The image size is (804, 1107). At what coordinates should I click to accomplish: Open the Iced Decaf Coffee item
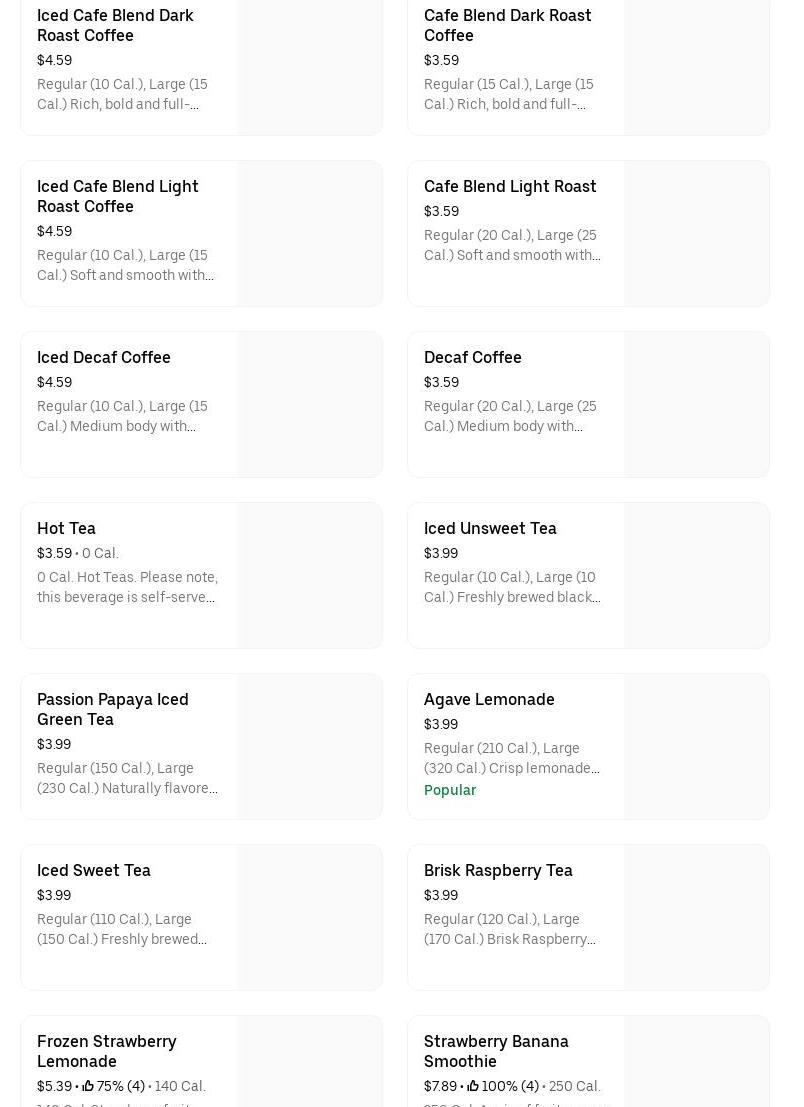click(104, 357)
